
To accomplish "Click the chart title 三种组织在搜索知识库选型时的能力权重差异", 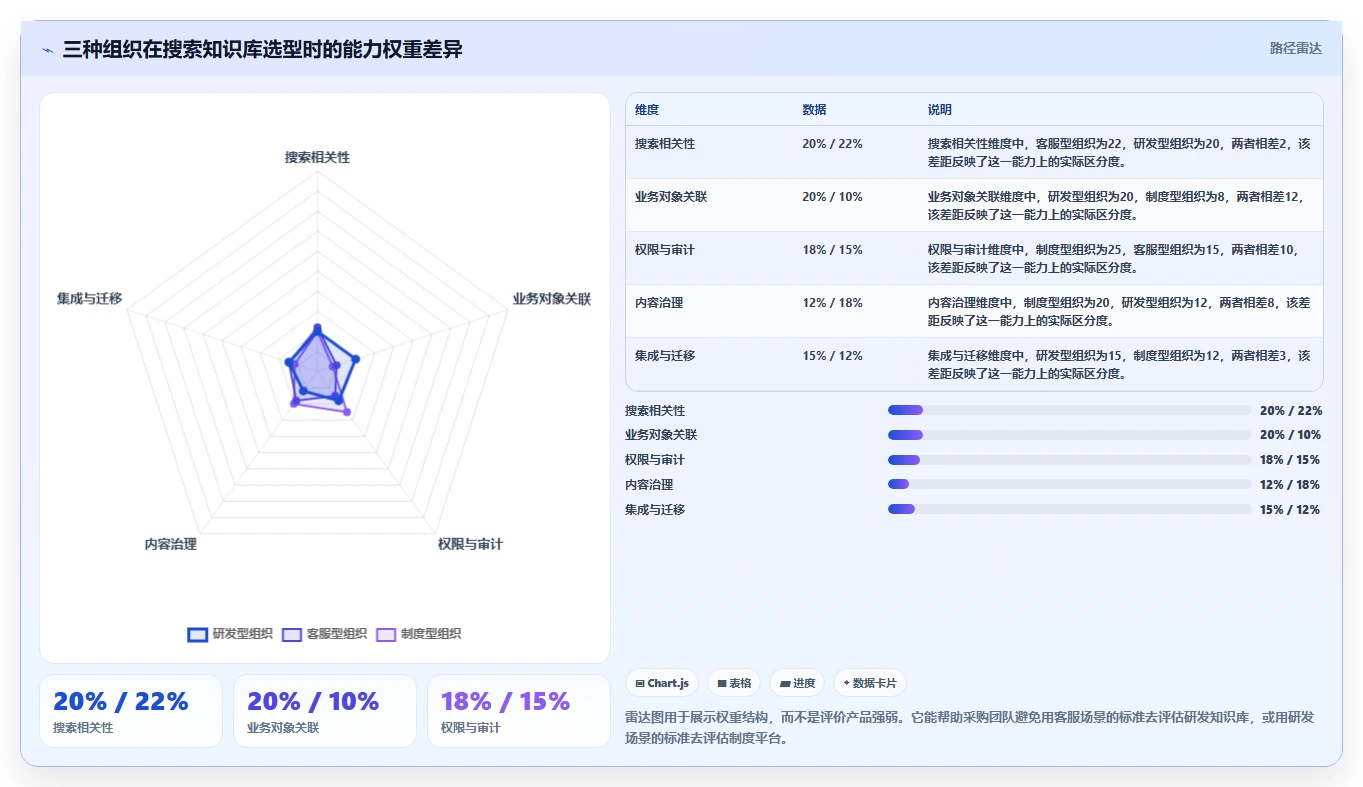I will 263,49.
